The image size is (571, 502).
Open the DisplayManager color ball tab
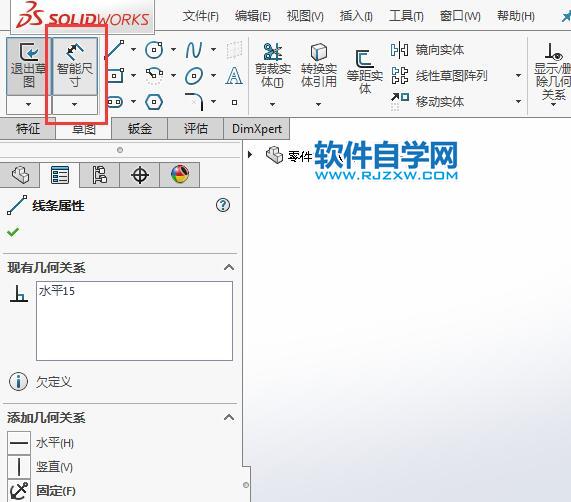click(180, 175)
